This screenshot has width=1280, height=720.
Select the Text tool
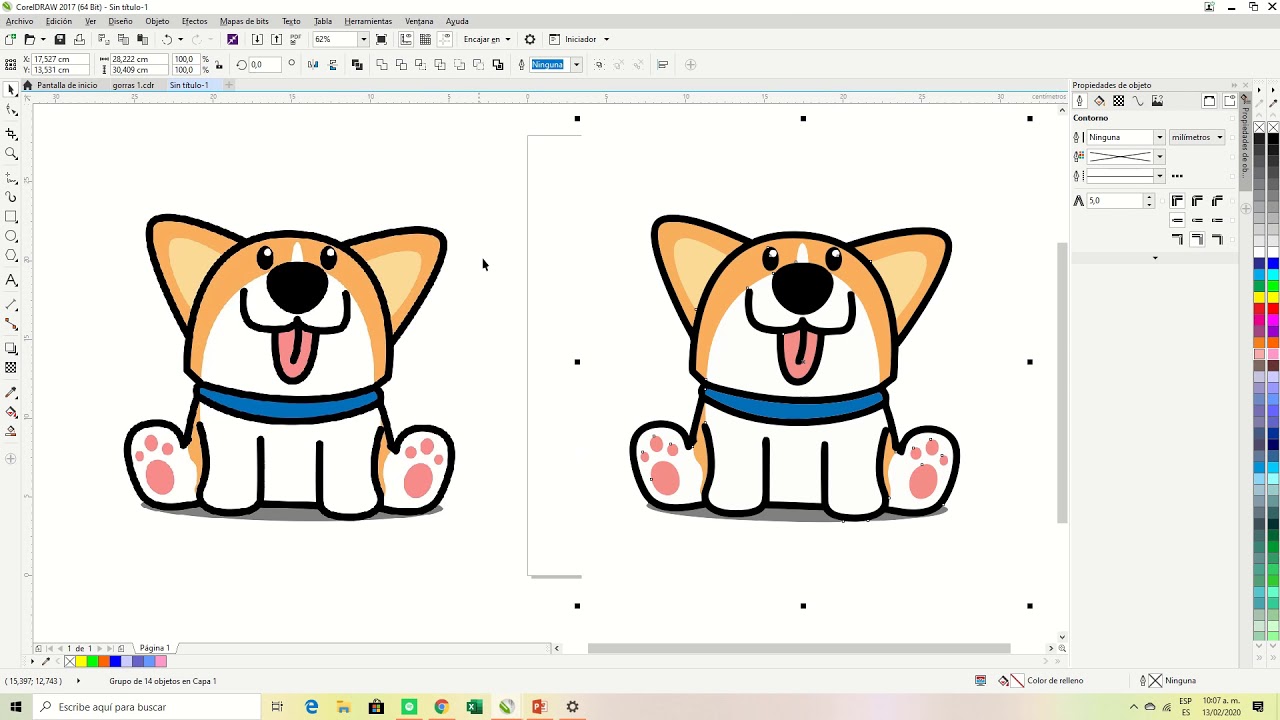tap(11, 281)
